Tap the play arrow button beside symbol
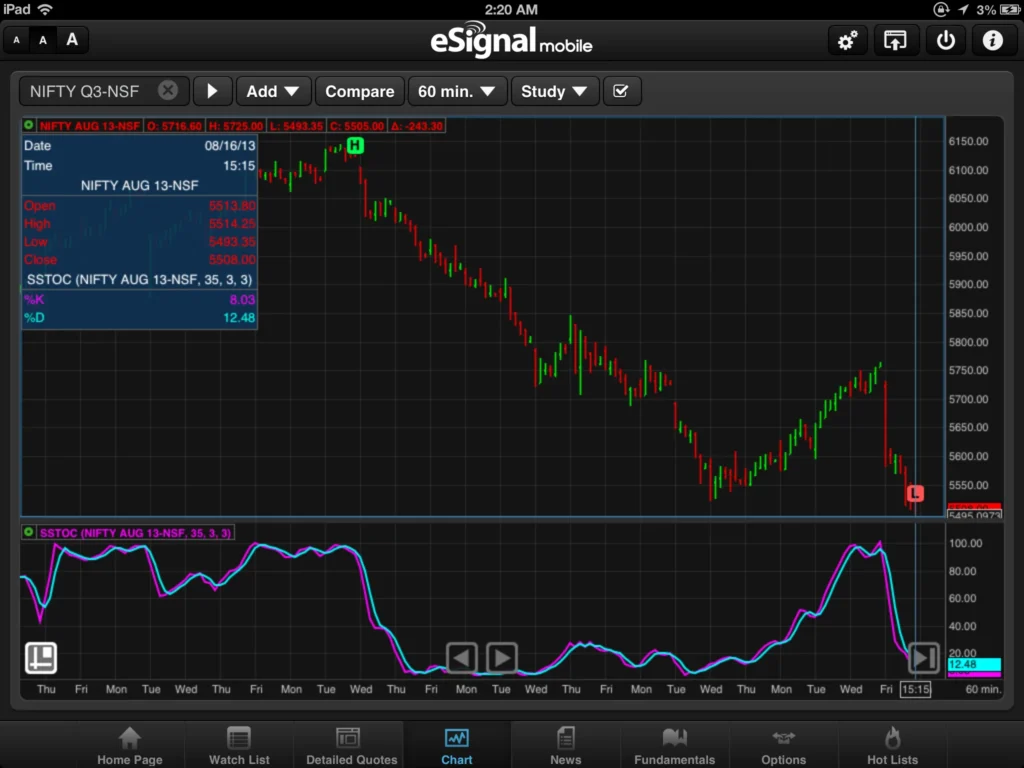 pos(212,91)
